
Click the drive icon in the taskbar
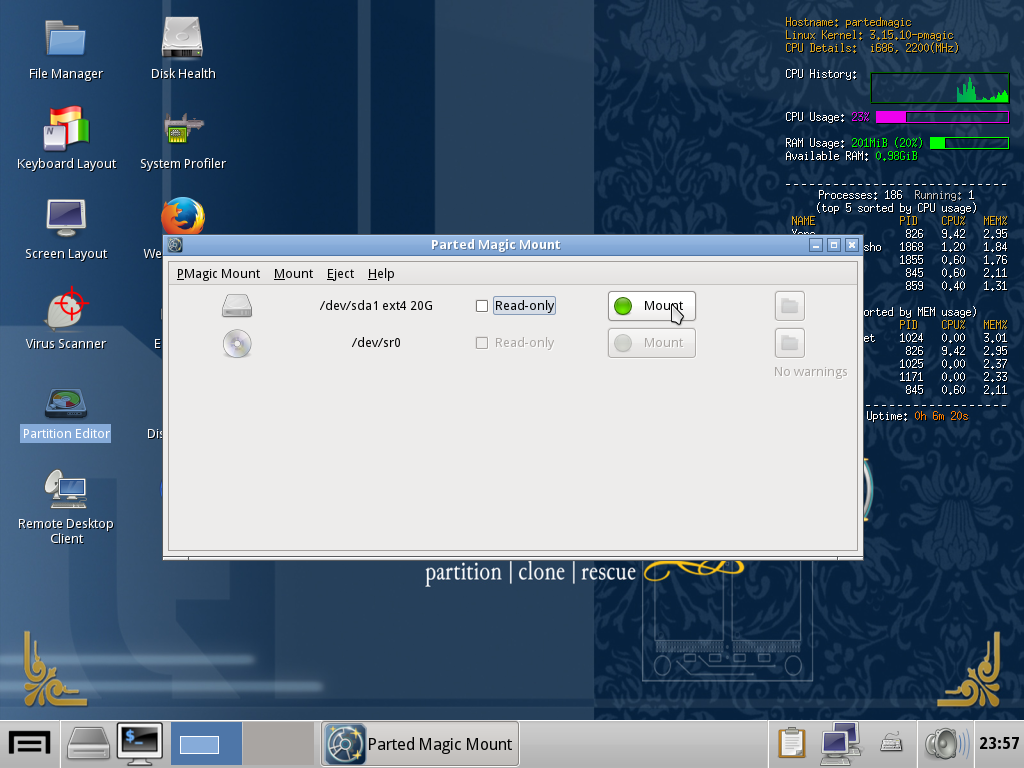89,744
